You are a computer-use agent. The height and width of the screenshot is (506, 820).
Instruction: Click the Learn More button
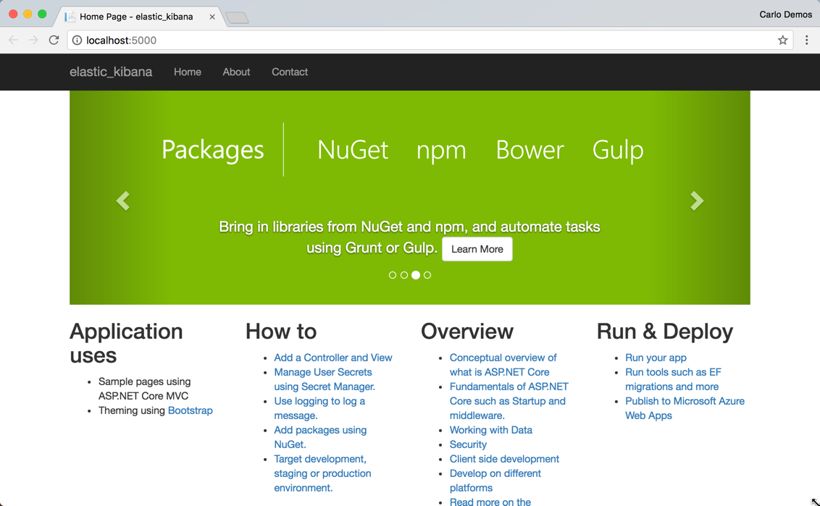[477, 249]
